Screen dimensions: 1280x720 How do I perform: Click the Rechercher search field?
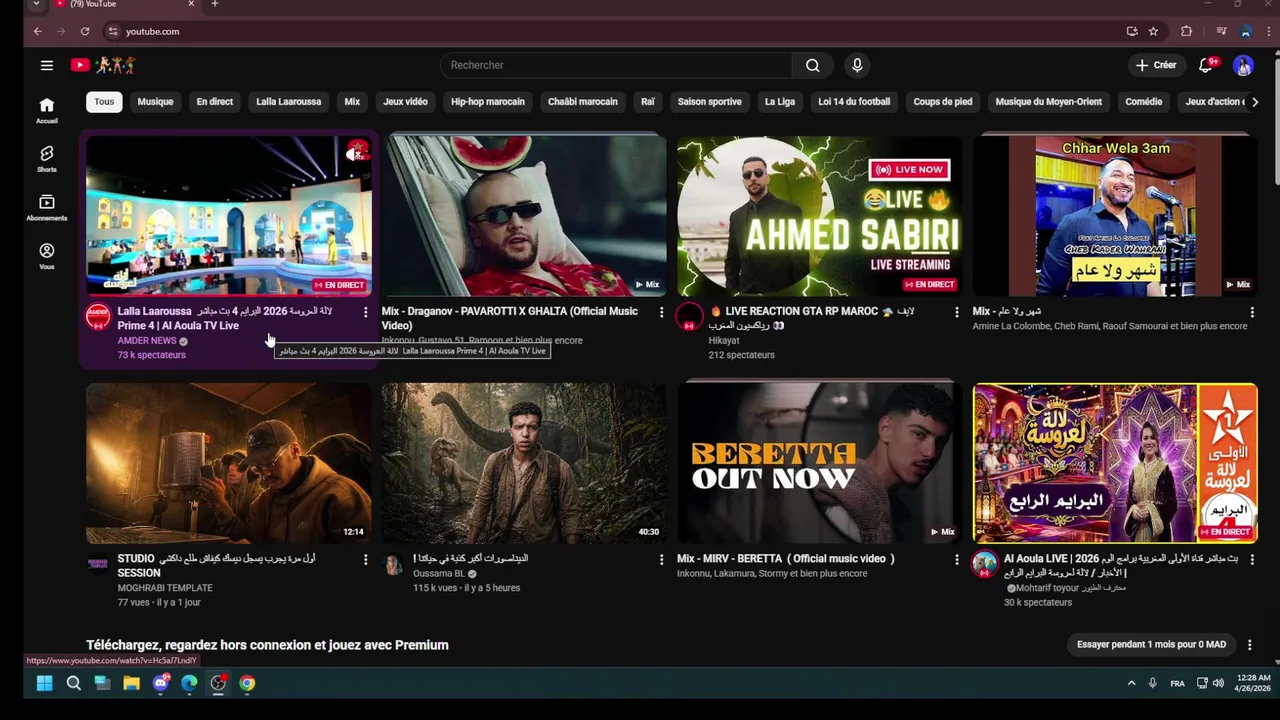point(615,65)
